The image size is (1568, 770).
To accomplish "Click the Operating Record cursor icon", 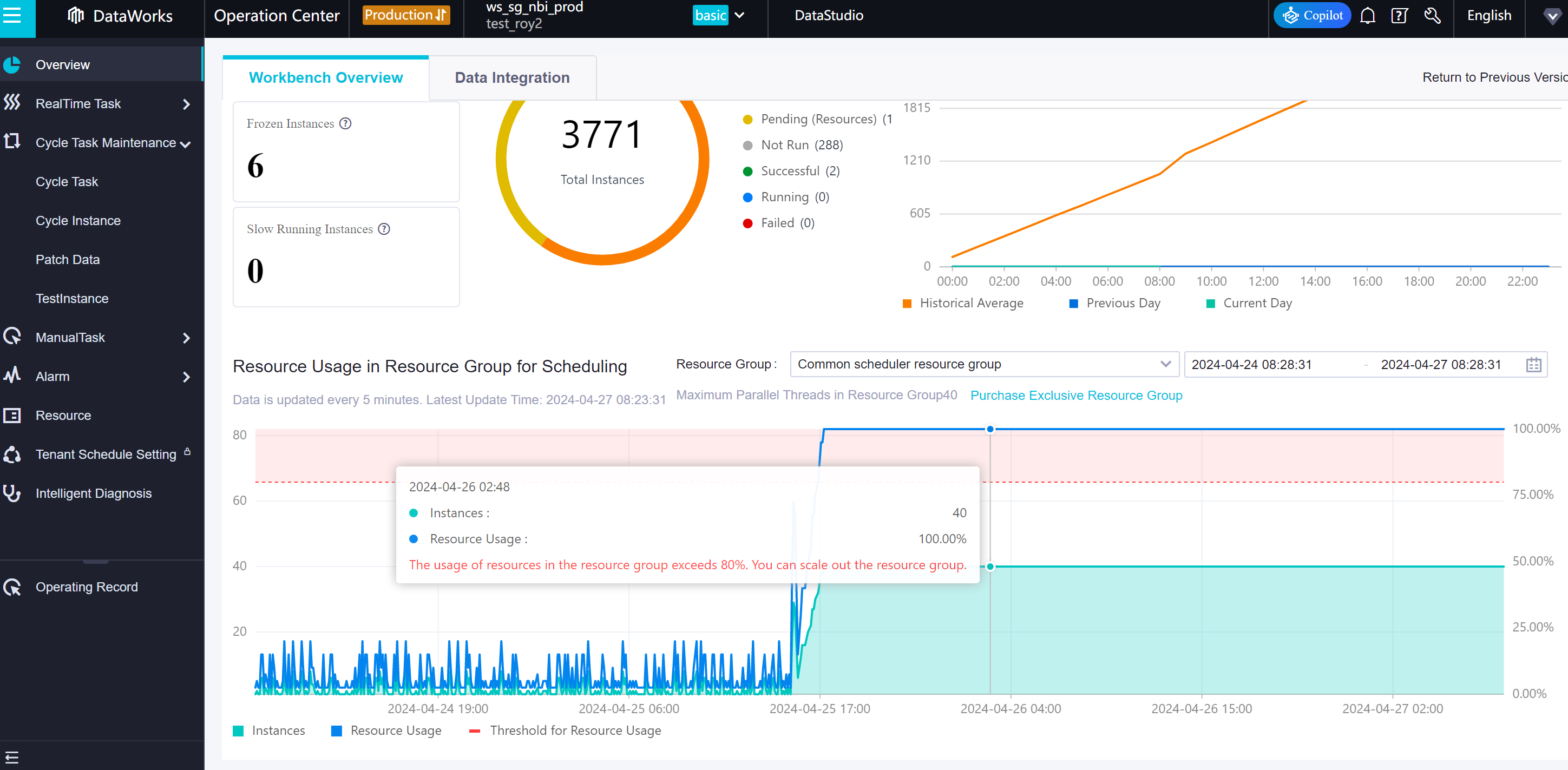I will [x=11, y=587].
